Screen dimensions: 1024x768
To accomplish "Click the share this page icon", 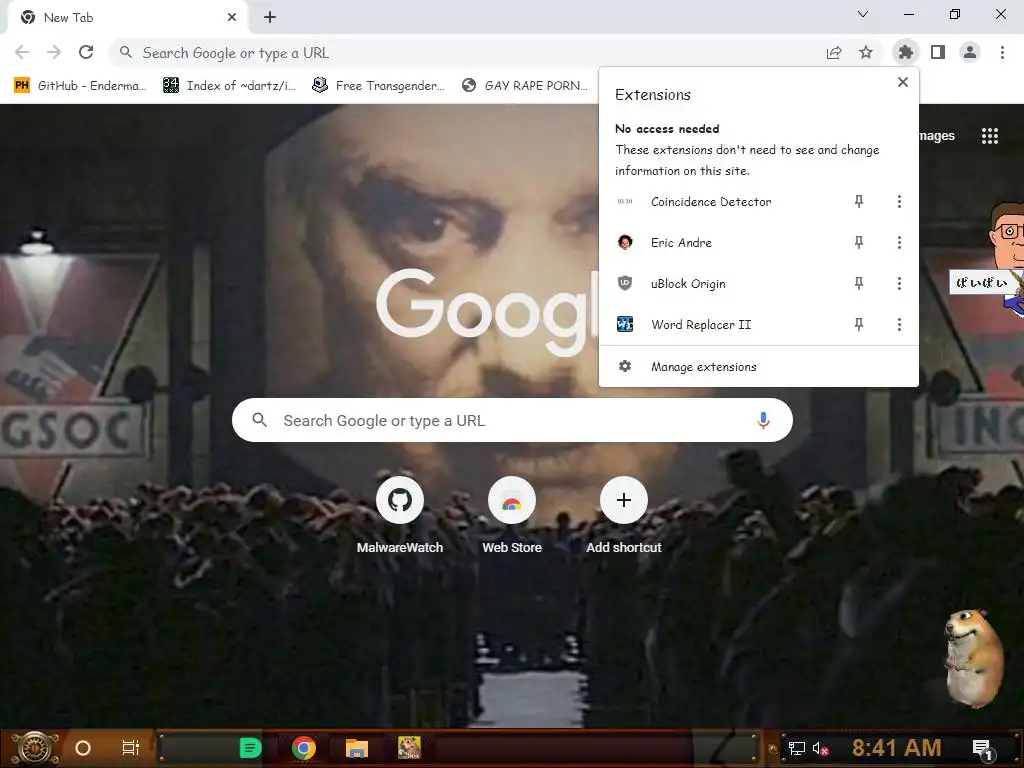I will click(834, 52).
